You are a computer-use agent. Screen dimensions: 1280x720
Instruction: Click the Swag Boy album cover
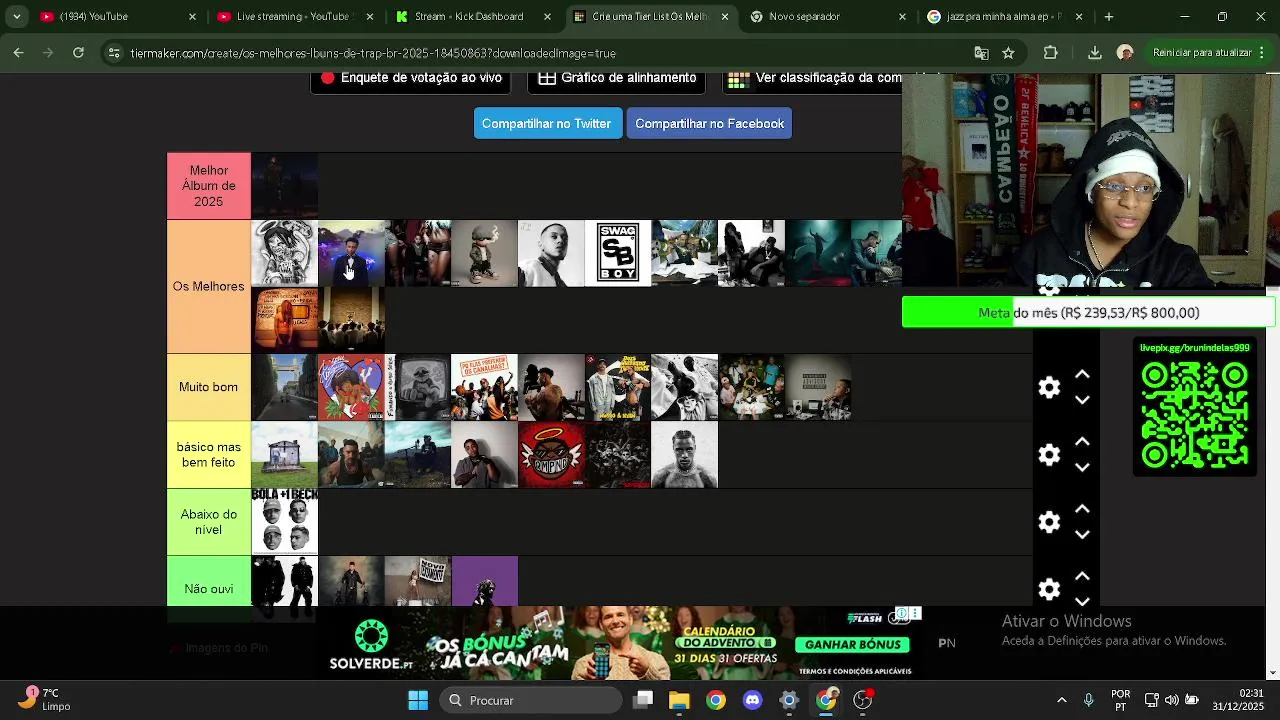(618, 253)
